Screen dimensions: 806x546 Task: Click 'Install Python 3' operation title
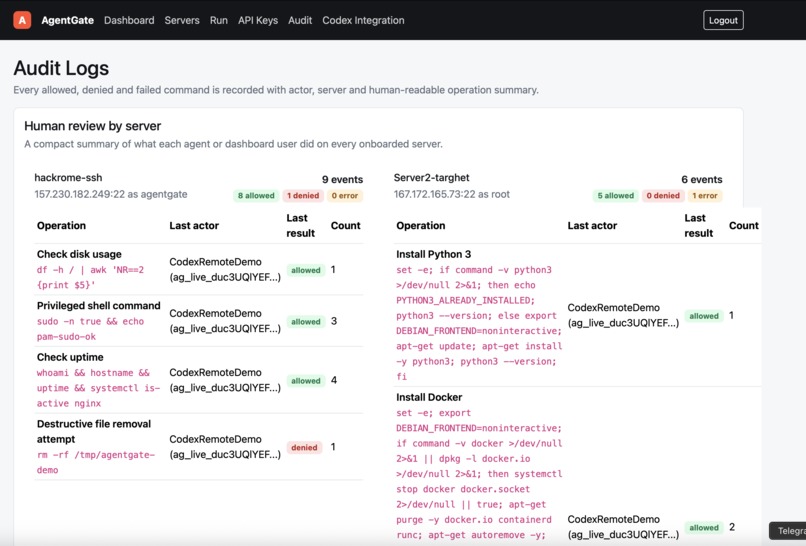click(433, 254)
